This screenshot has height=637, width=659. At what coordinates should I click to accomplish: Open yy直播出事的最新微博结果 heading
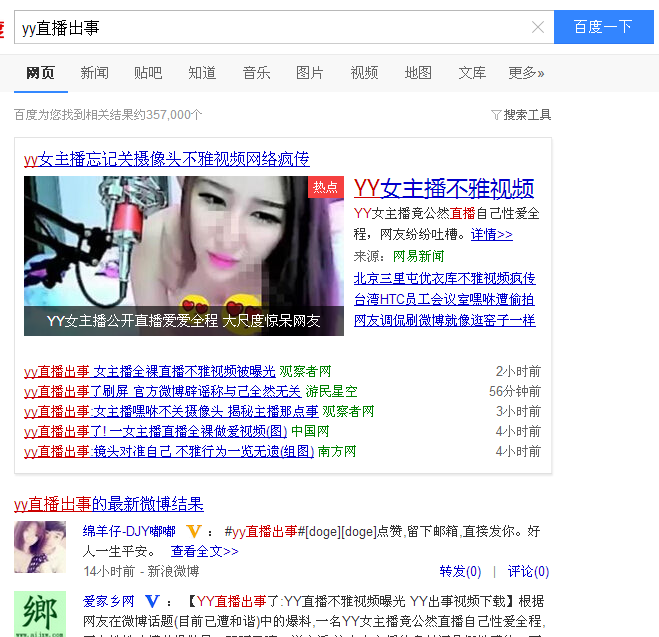[109, 504]
